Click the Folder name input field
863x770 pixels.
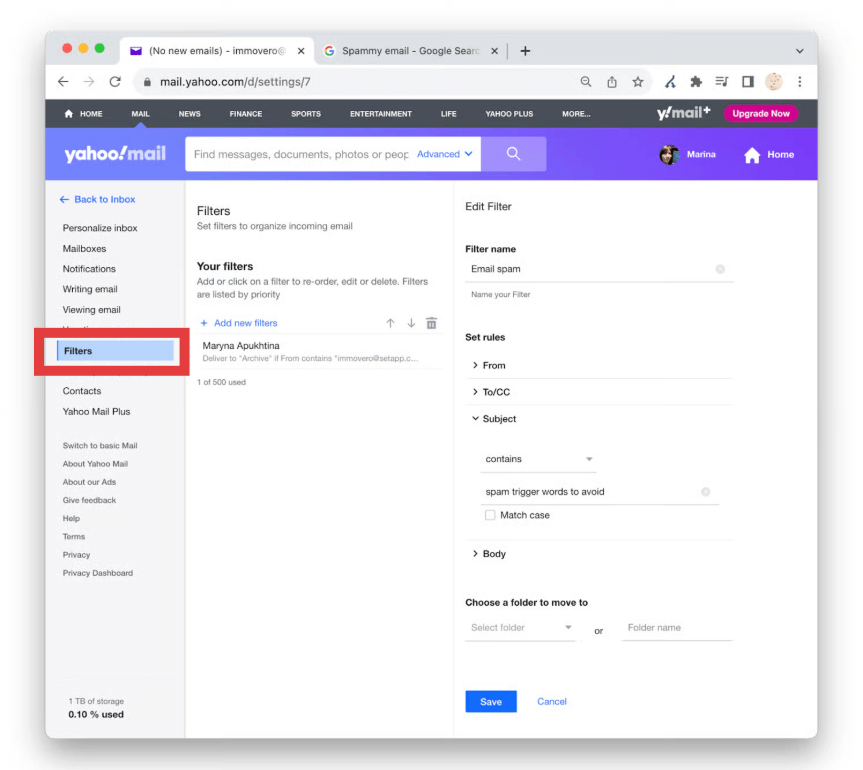tap(676, 628)
